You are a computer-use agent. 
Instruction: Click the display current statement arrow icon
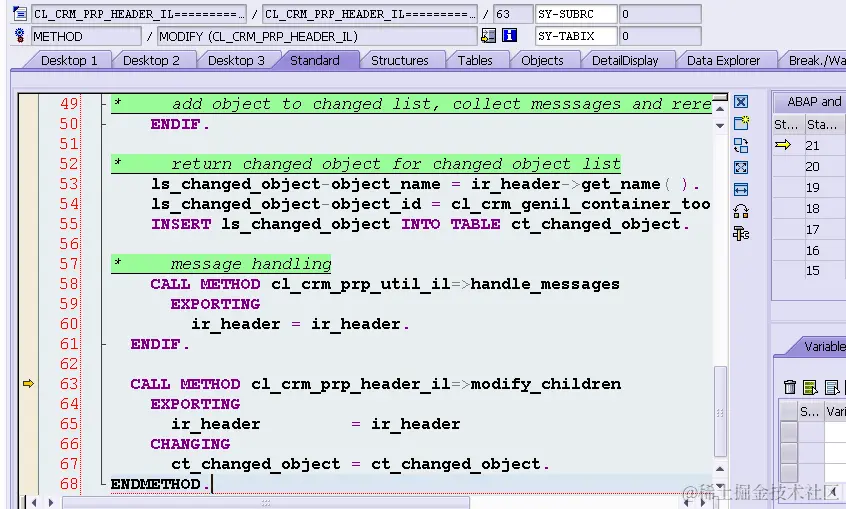click(x=488, y=36)
